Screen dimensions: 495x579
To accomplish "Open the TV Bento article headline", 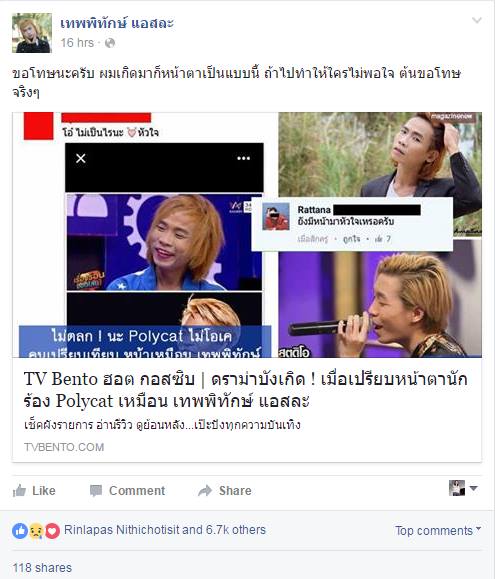I will (245, 390).
